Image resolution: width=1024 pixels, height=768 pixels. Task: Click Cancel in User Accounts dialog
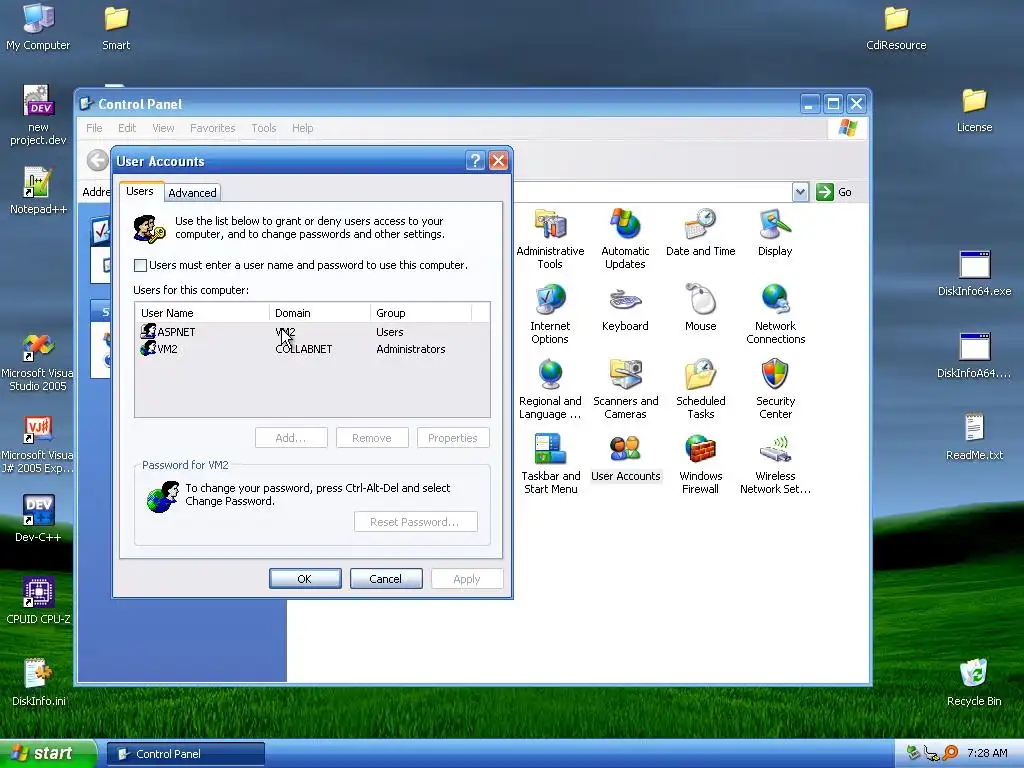386,579
